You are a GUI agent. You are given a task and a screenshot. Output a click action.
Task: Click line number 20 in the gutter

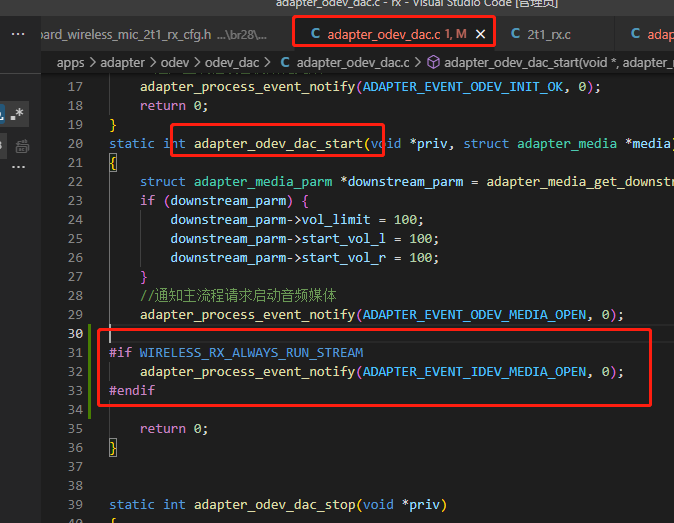(x=75, y=144)
